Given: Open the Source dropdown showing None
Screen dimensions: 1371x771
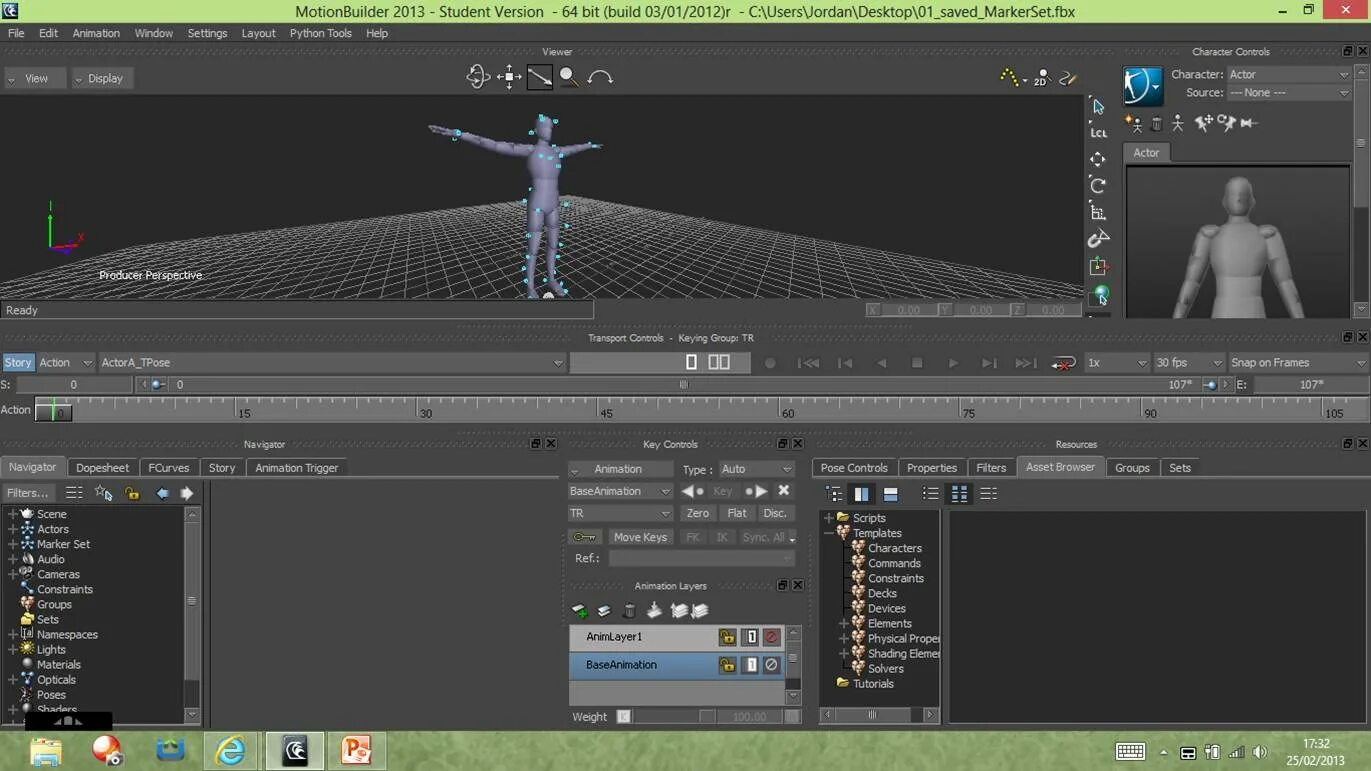Looking at the screenshot, I should pos(1288,92).
